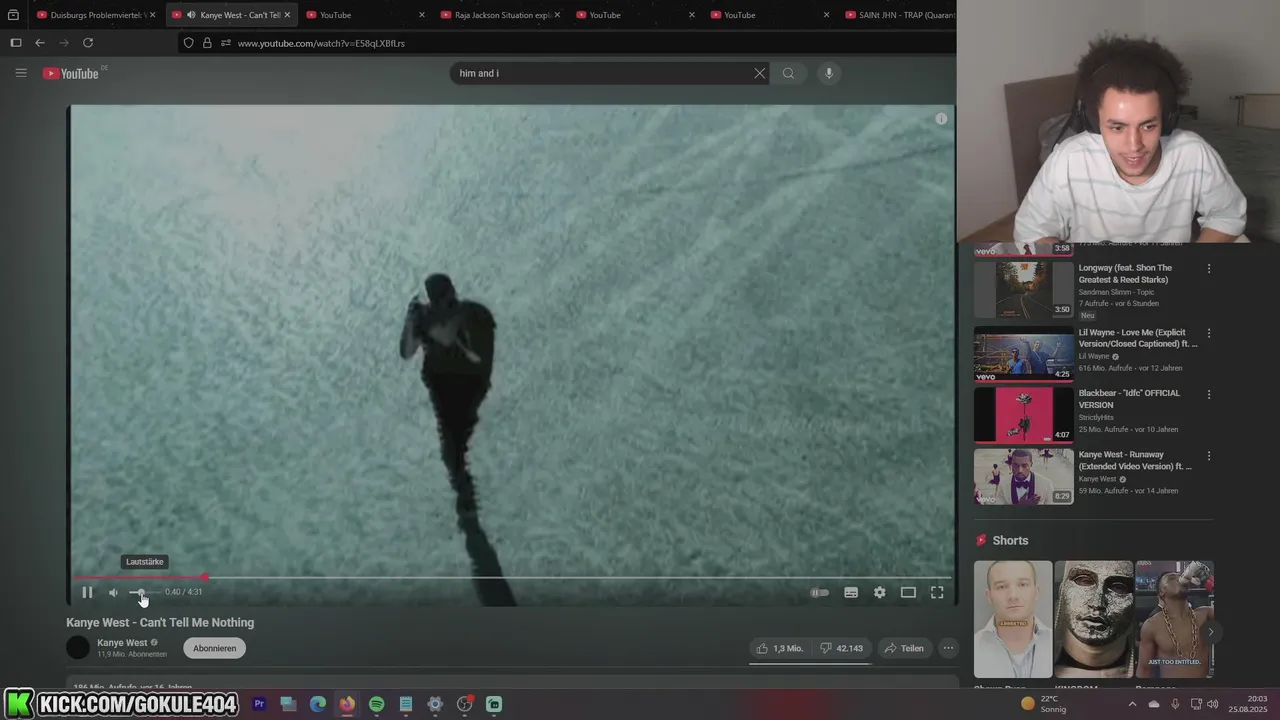Adjust the Lautstärke volume slider

click(x=143, y=592)
